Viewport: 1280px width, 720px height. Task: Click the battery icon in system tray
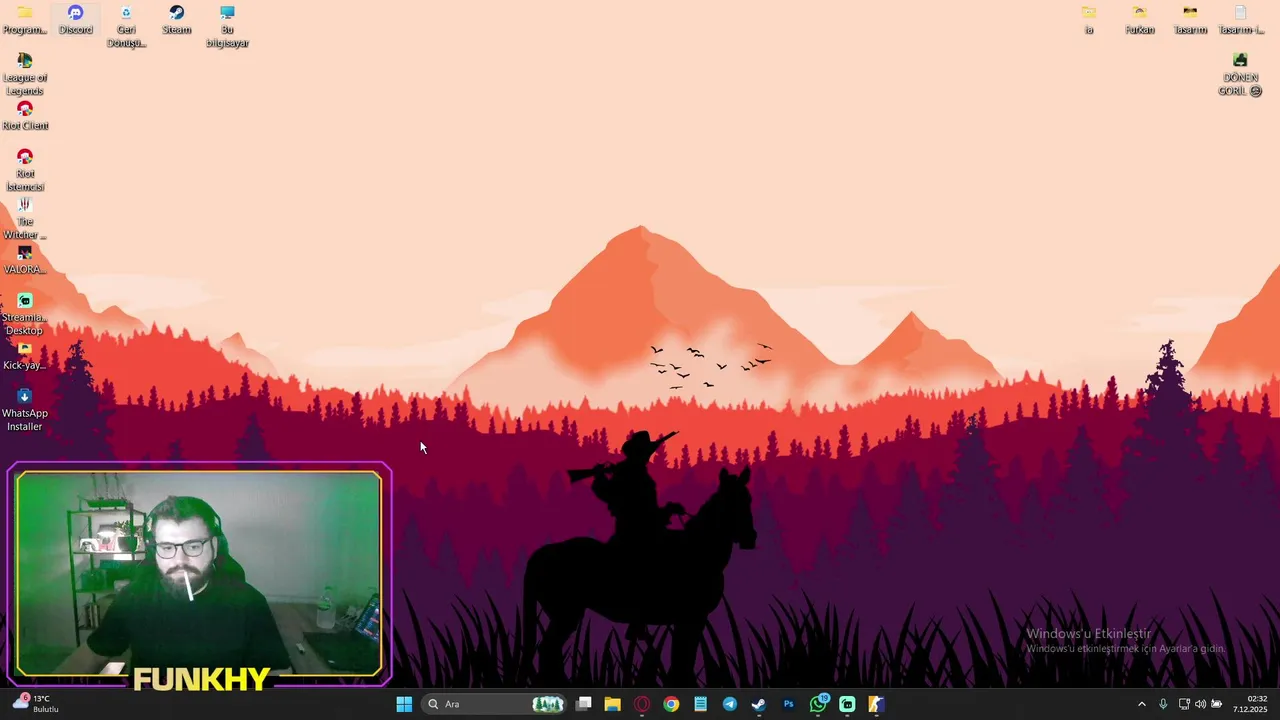tap(1217, 704)
